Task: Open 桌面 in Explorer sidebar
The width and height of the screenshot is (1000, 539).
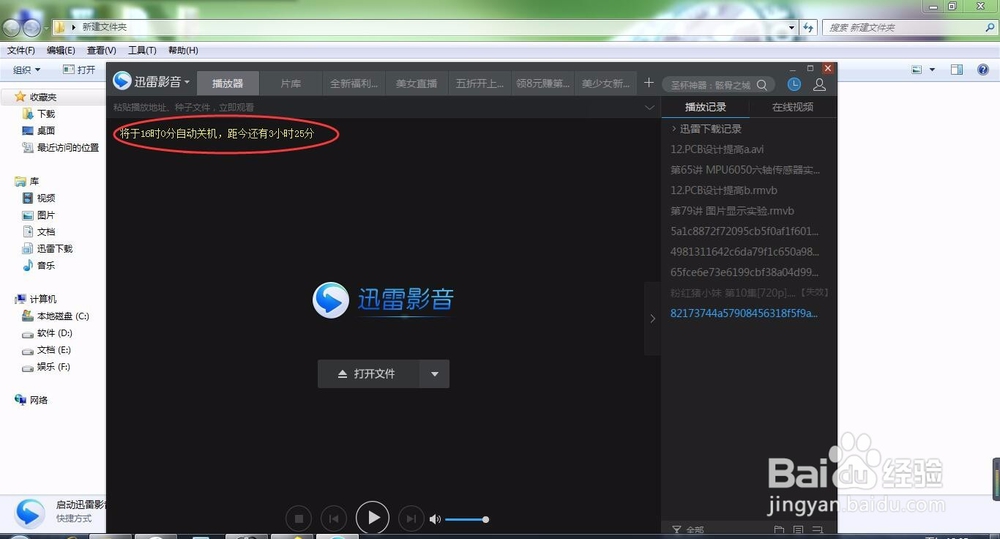Action: point(39,130)
